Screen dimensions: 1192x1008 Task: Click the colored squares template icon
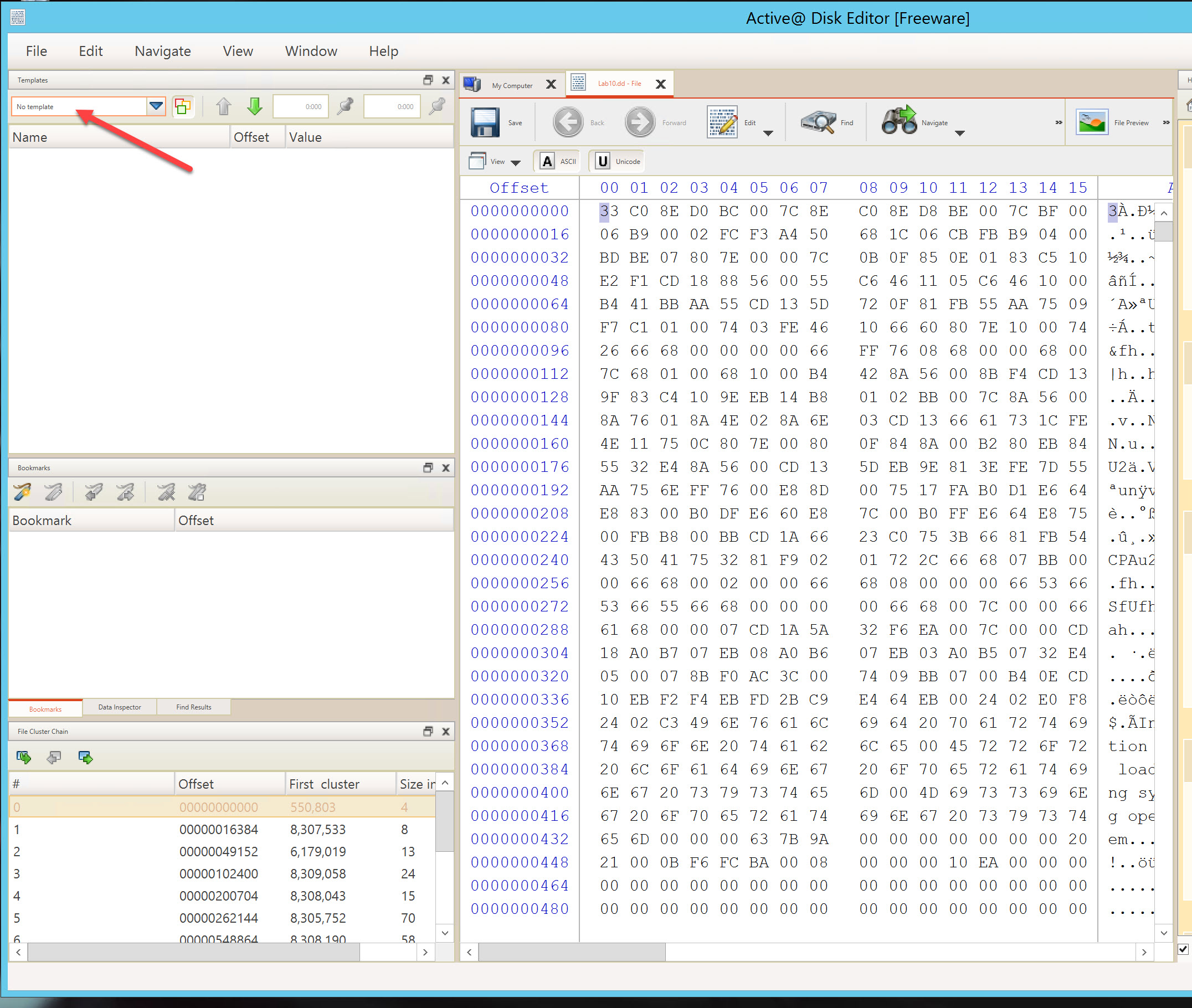(183, 106)
